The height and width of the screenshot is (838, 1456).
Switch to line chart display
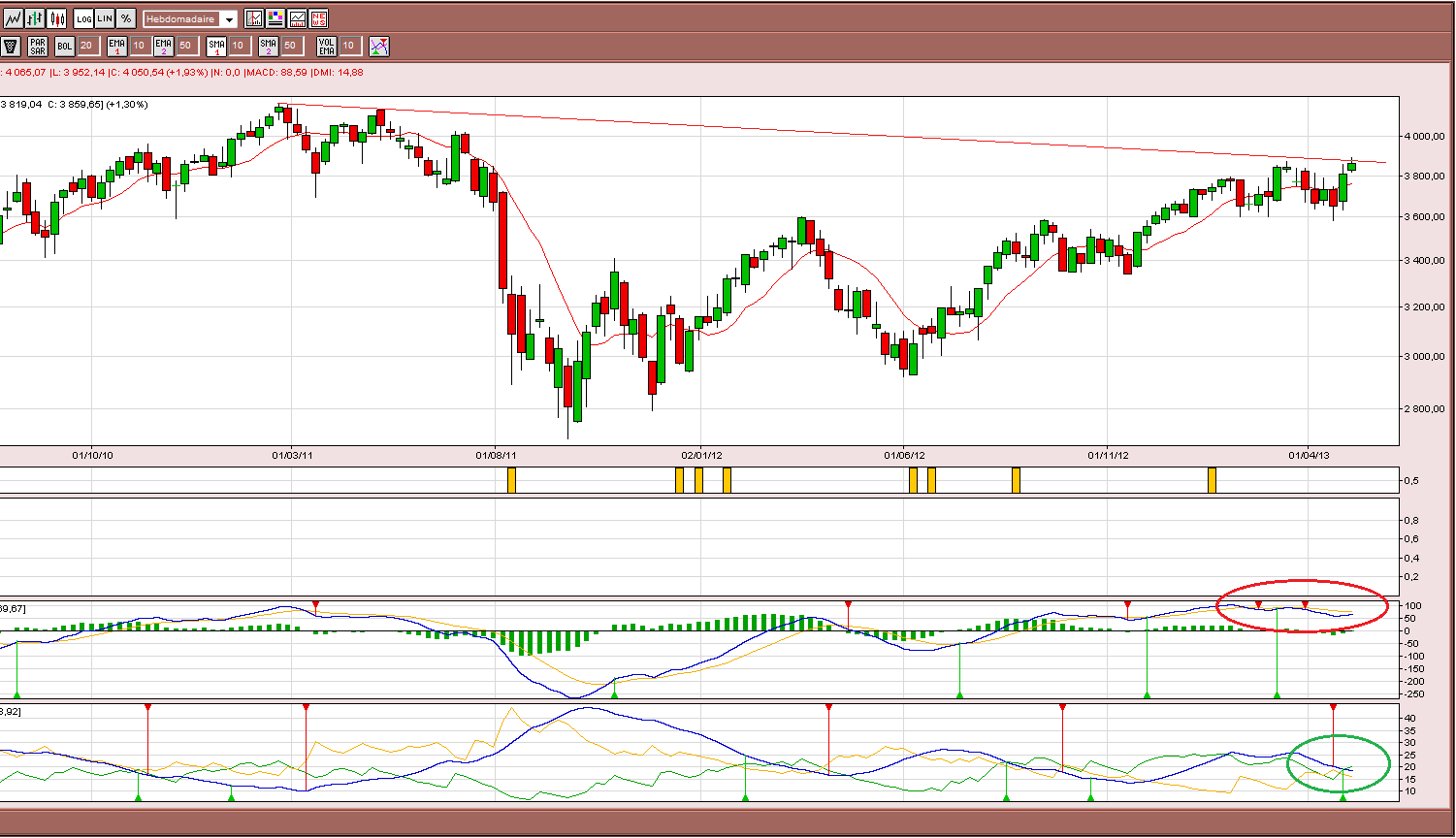(x=14, y=18)
